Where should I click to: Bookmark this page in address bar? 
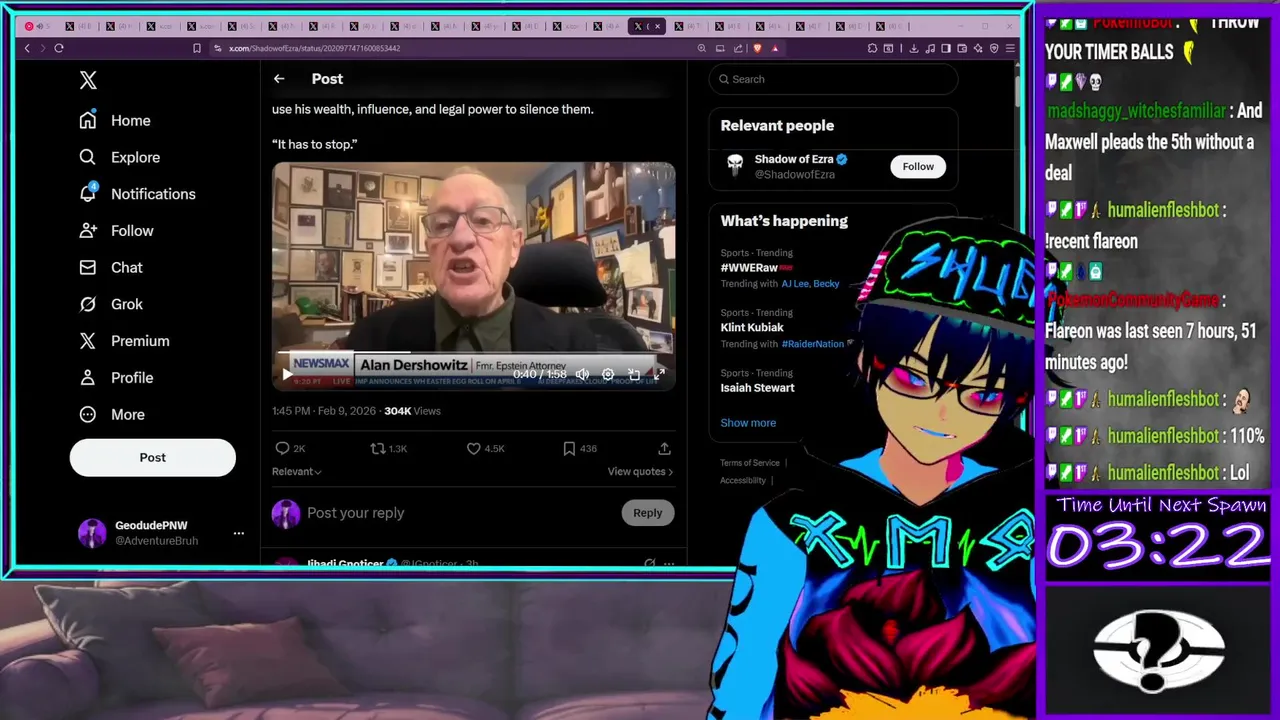point(197,48)
